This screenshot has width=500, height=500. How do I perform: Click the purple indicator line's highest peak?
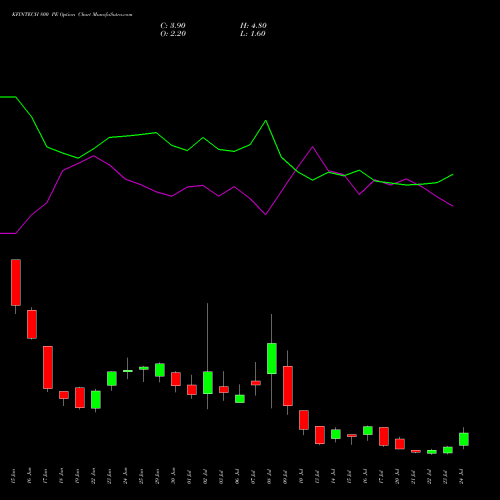coord(312,147)
